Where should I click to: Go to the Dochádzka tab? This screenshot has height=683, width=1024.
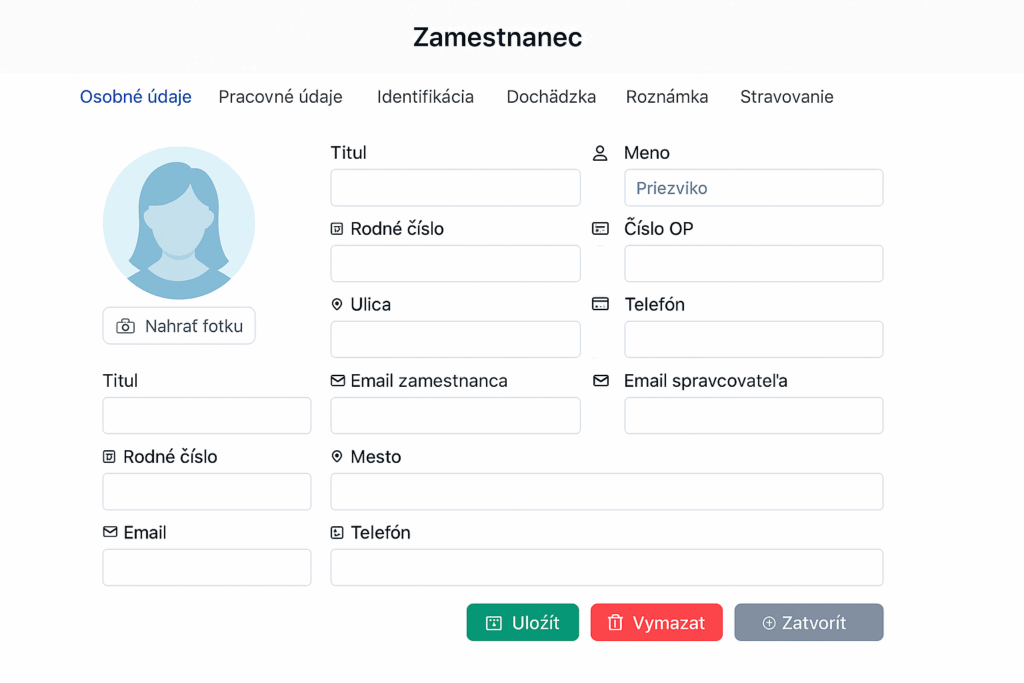point(551,97)
